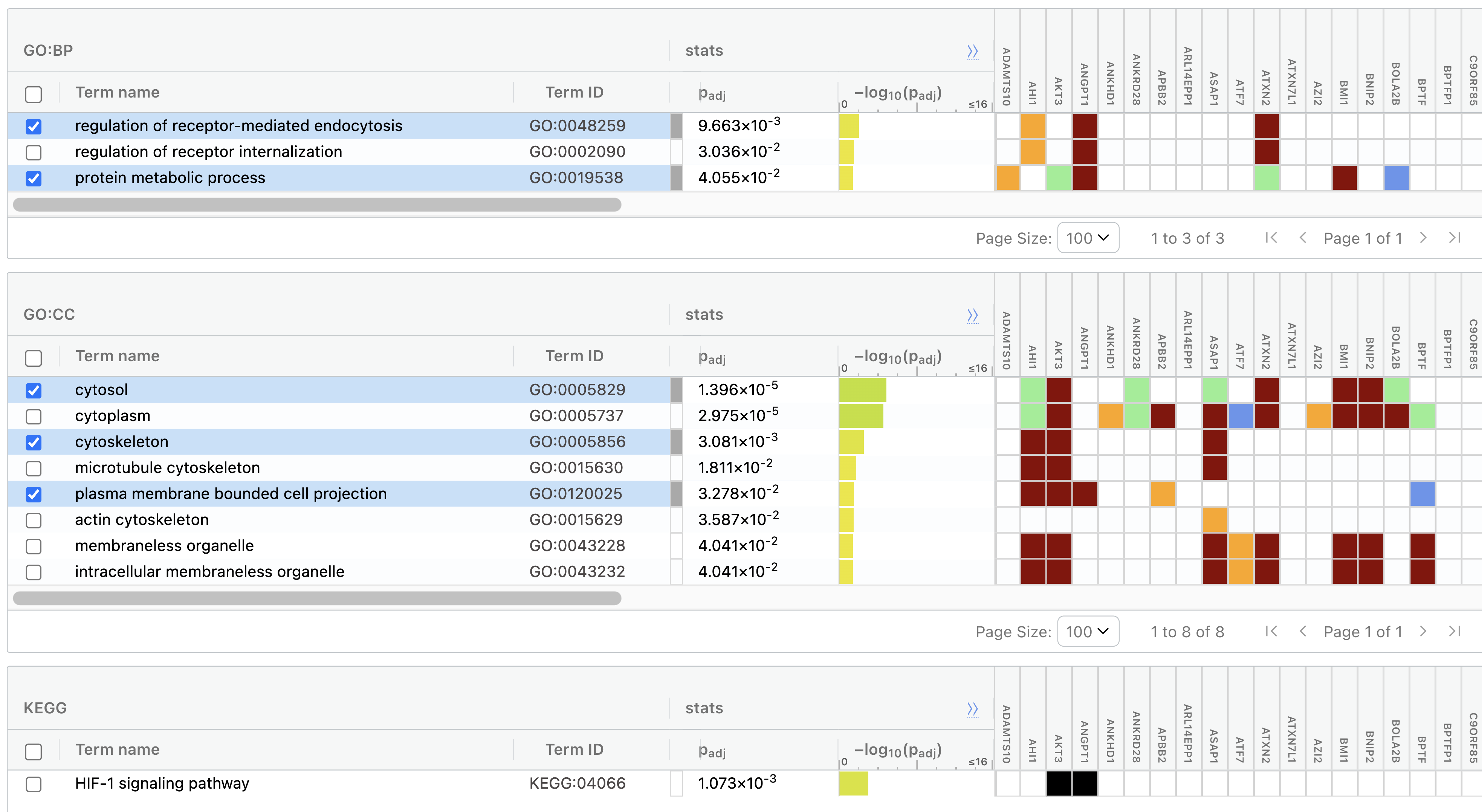The image size is (1482, 812).
Task: Click the cytoplasm term name
Action: [113, 416]
